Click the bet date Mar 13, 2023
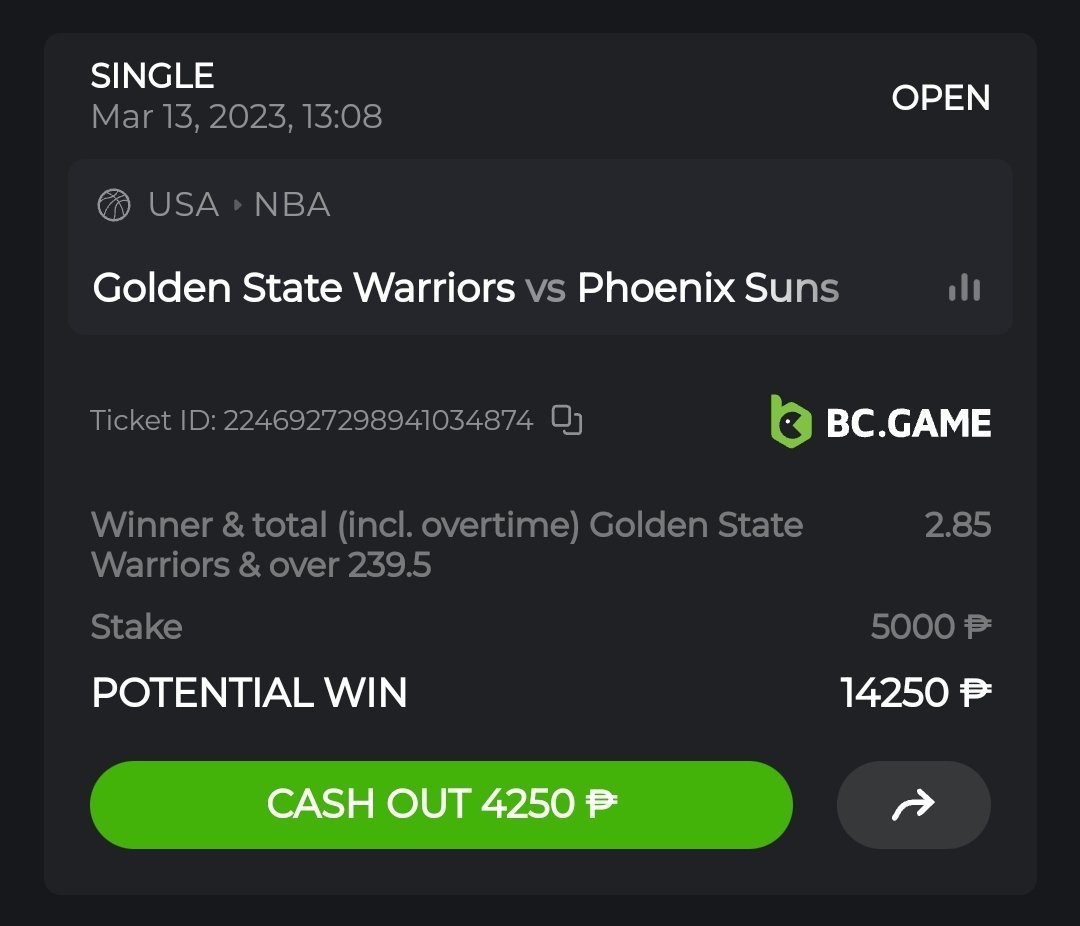The height and width of the screenshot is (926, 1080). (236, 117)
